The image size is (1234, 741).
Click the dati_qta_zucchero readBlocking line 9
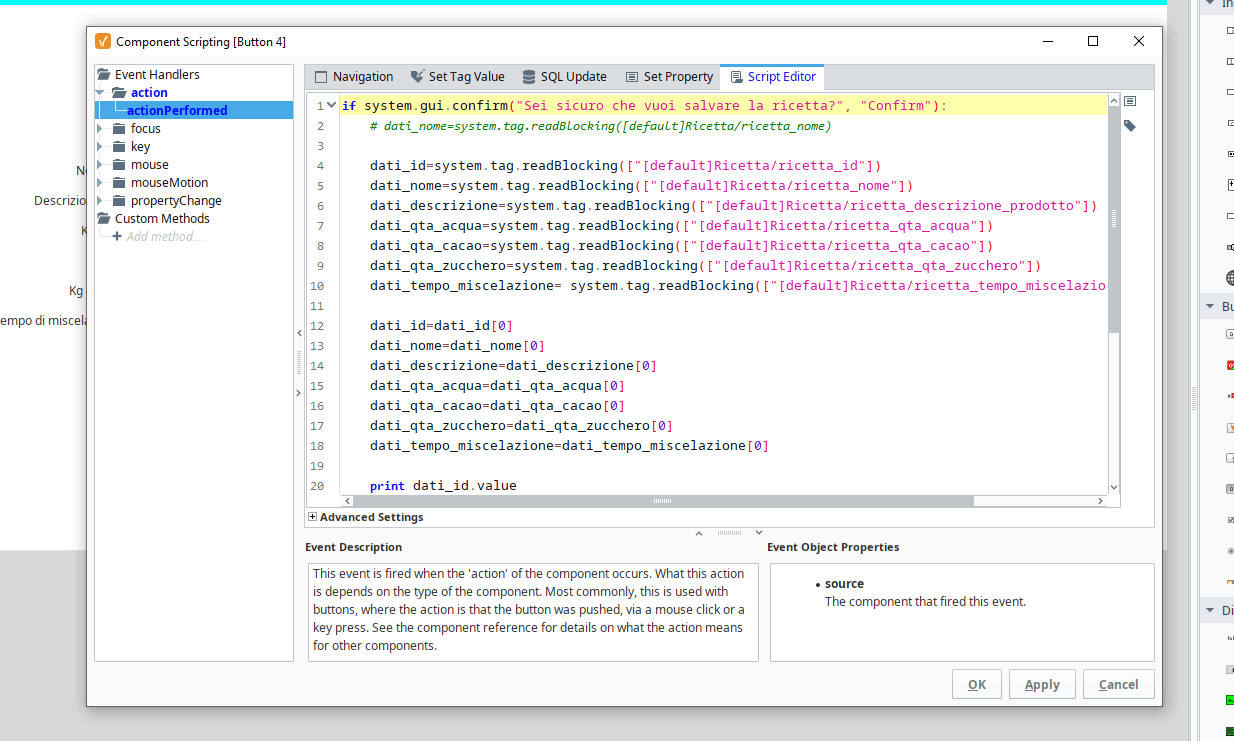coord(705,266)
